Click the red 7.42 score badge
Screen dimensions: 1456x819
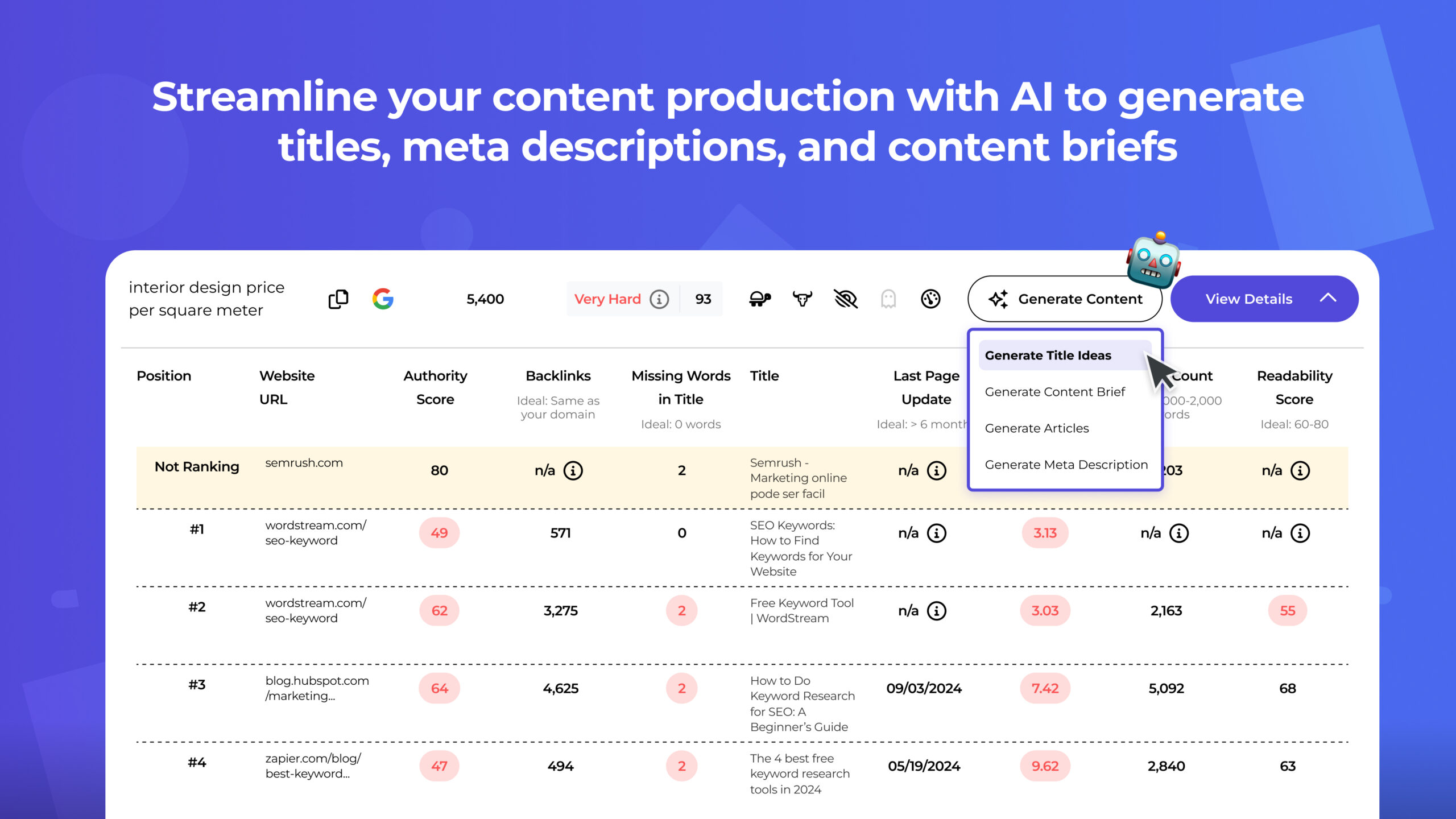coord(1045,688)
